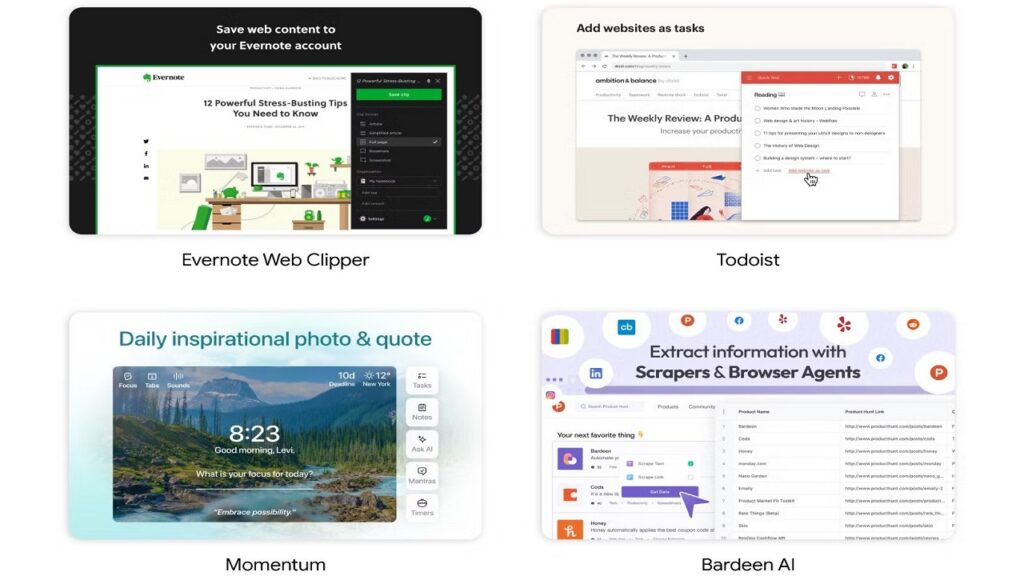This screenshot has height=576, width=1024.
Task: Click the LinkedIn logo bubble in Bardeen
Action: tap(596, 374)
